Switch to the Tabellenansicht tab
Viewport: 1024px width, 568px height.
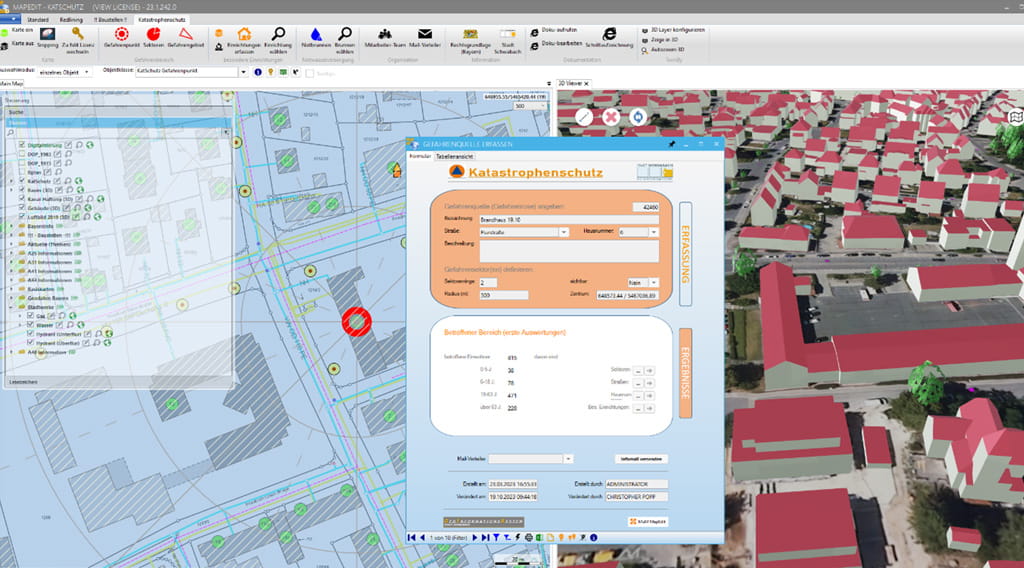[454, 156]
